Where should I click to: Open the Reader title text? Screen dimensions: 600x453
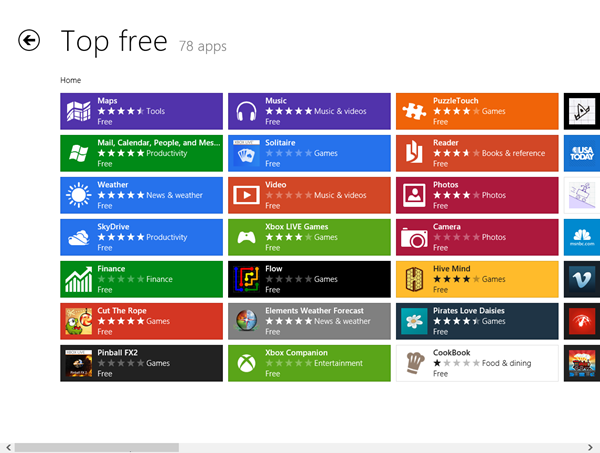(x=445, y=143)
